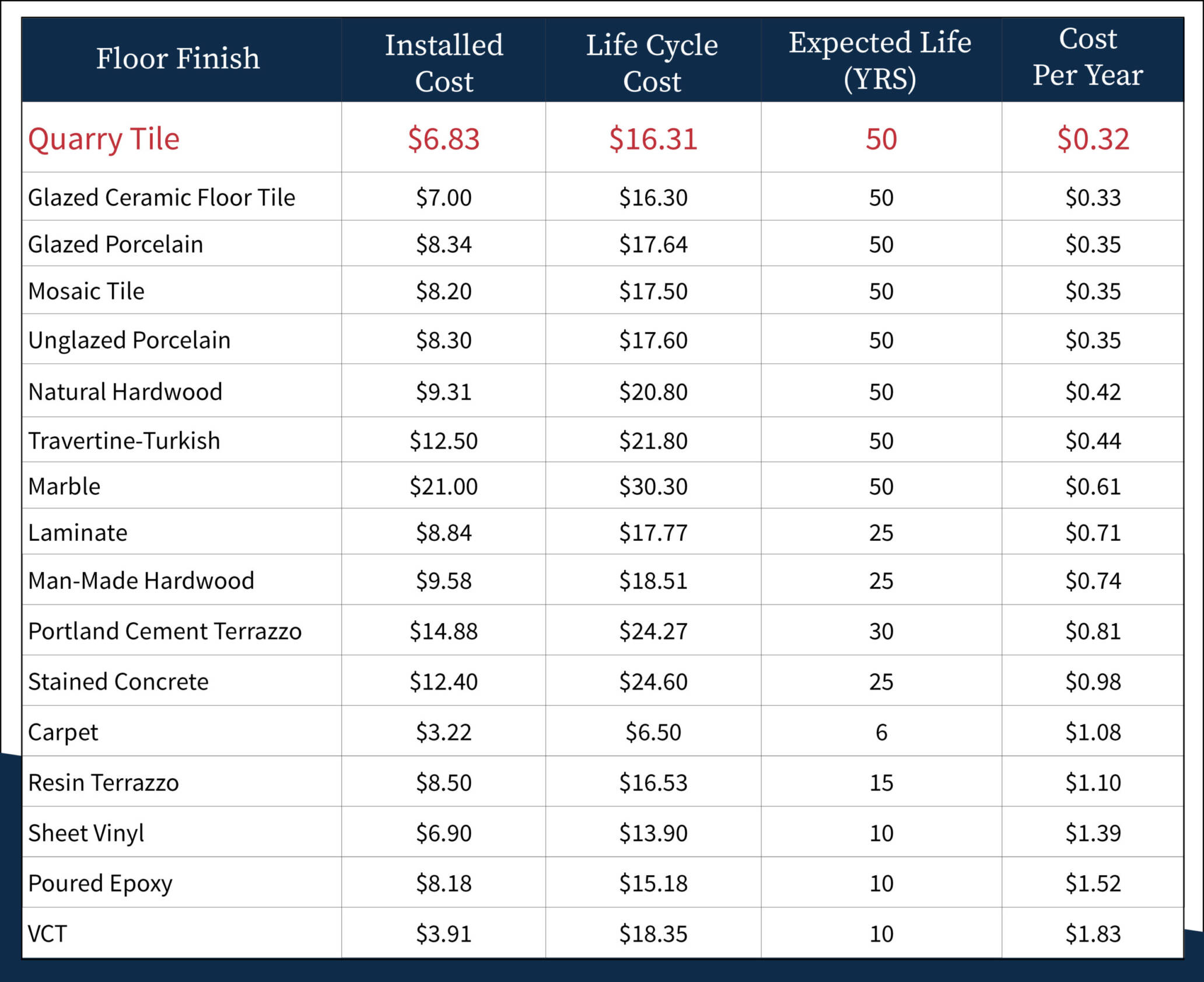Screen dimensions: 1204x982
Task: Click the Mosaic Tile row label
Action: tap(86, 291)
